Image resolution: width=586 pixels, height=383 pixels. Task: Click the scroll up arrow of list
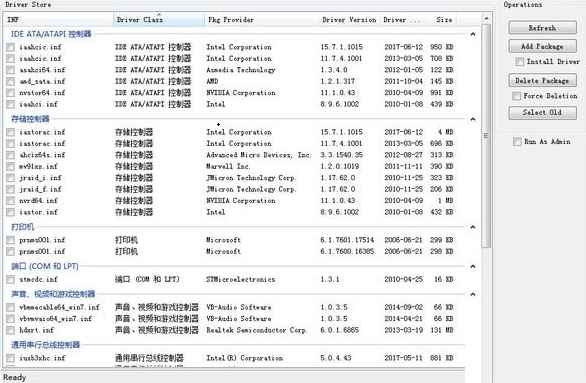click(486, 18)
